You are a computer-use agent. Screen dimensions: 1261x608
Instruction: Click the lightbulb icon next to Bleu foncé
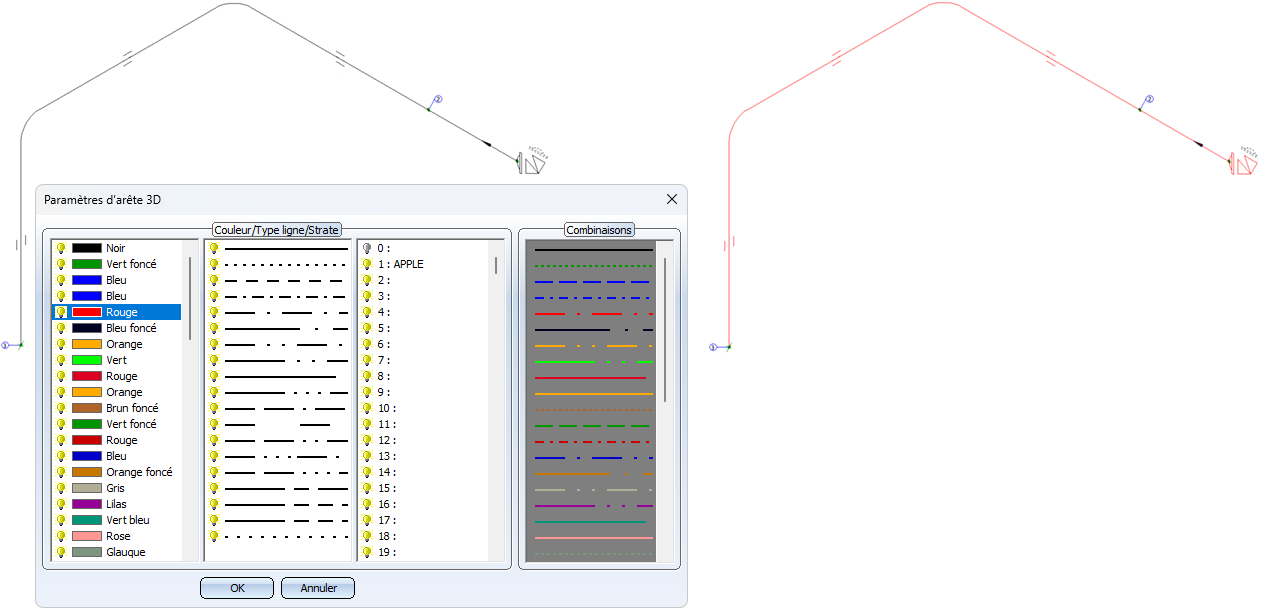coord(61,328)
